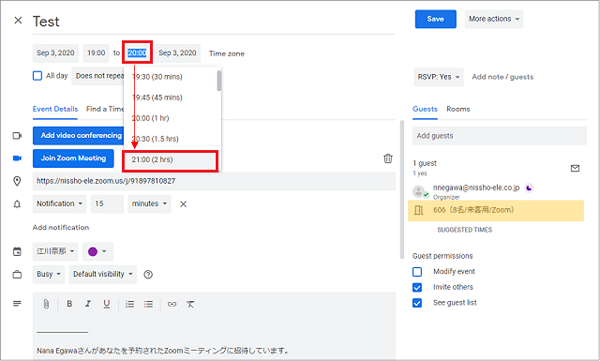Insert a link in description

point(172,304)
